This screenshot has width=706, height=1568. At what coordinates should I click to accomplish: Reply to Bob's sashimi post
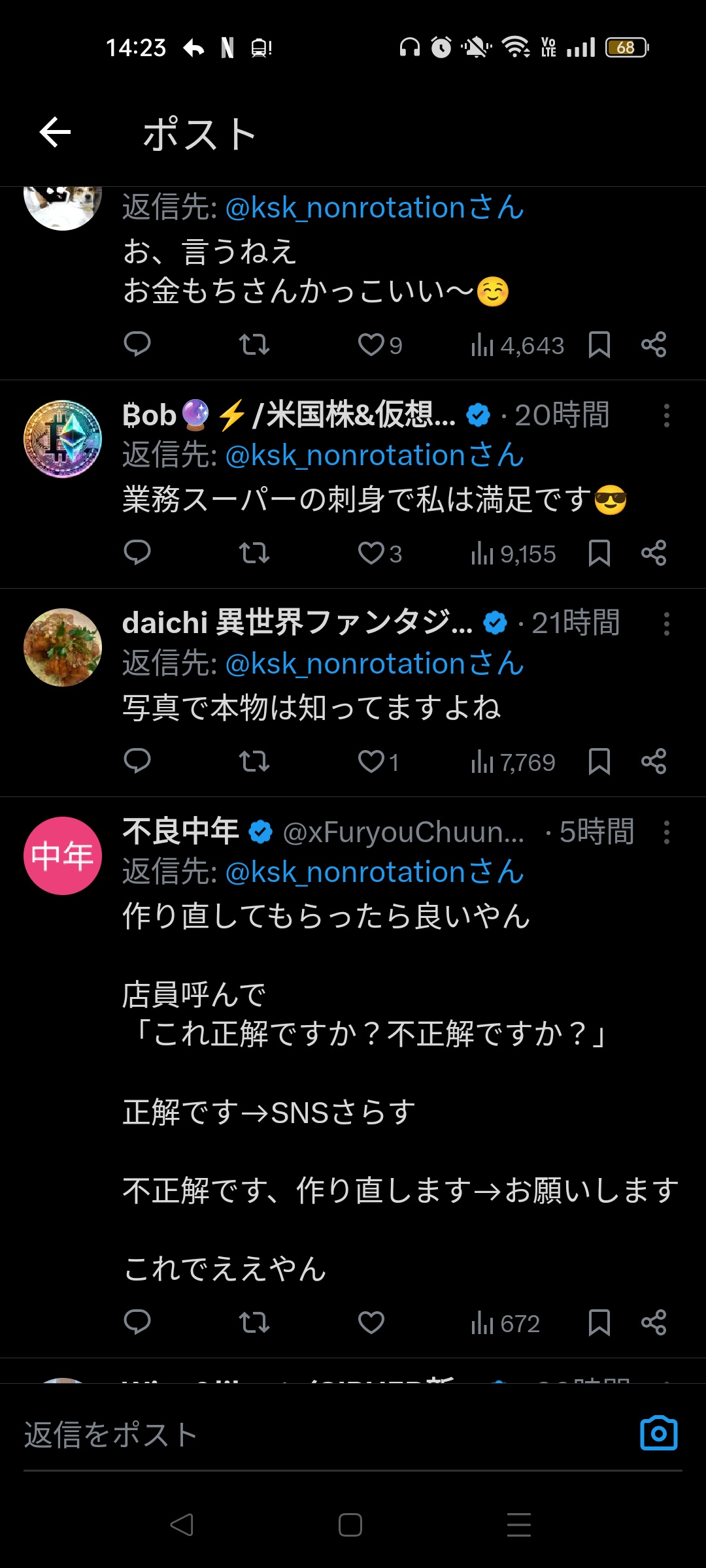click(137, 553)
